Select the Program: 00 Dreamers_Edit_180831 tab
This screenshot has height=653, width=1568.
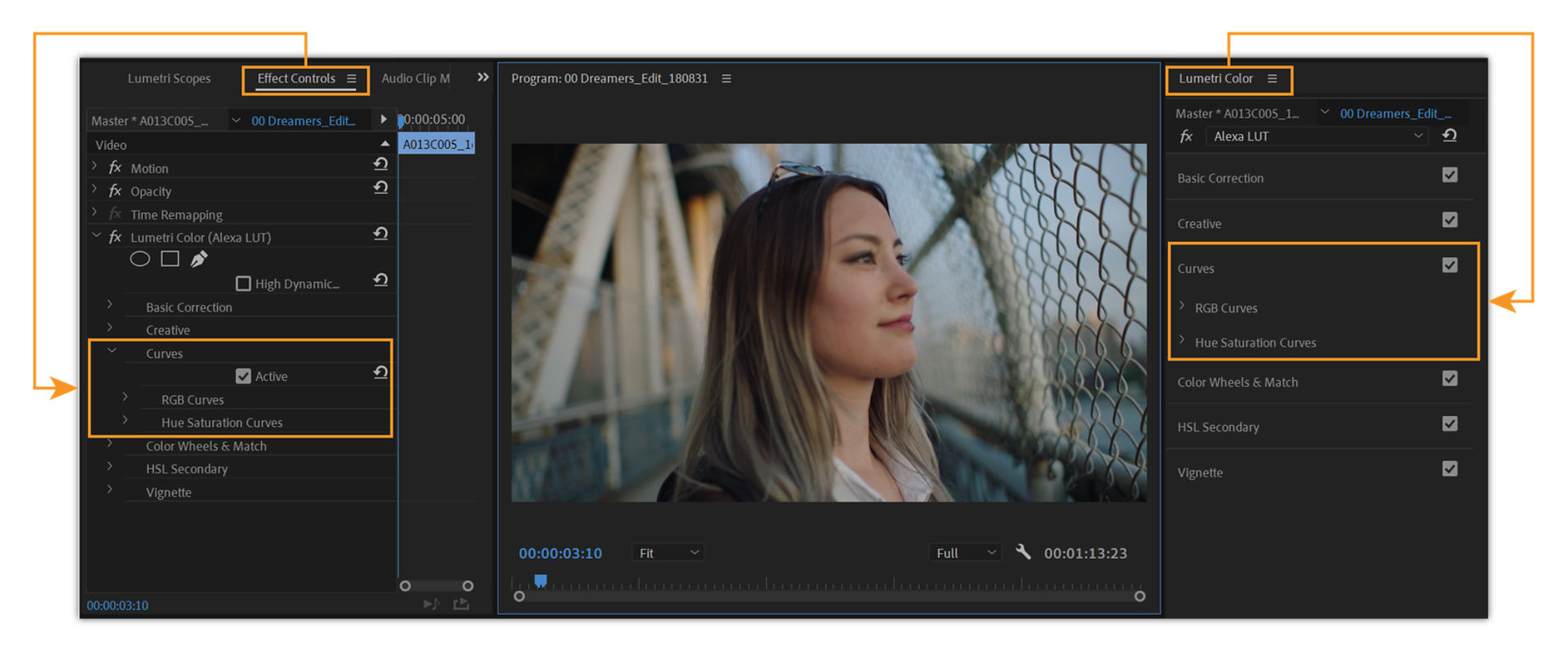pyautogui.click(x=609, y=78)
